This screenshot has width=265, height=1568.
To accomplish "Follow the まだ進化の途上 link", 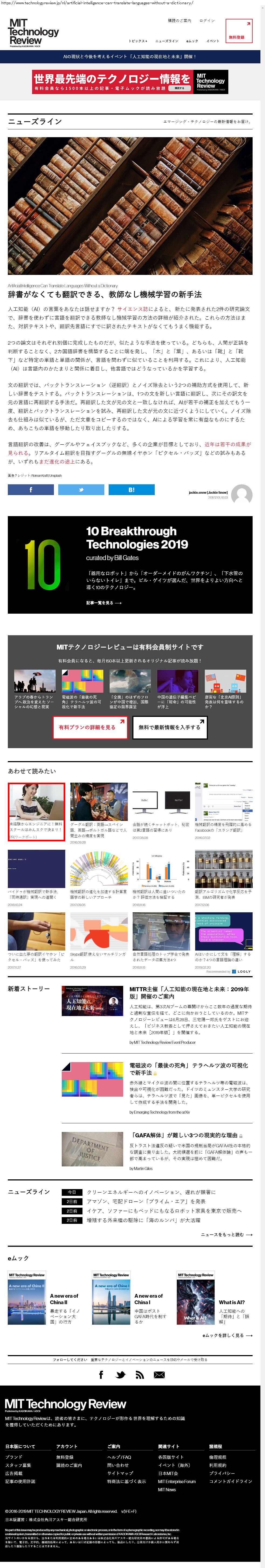I will point(57,461).
